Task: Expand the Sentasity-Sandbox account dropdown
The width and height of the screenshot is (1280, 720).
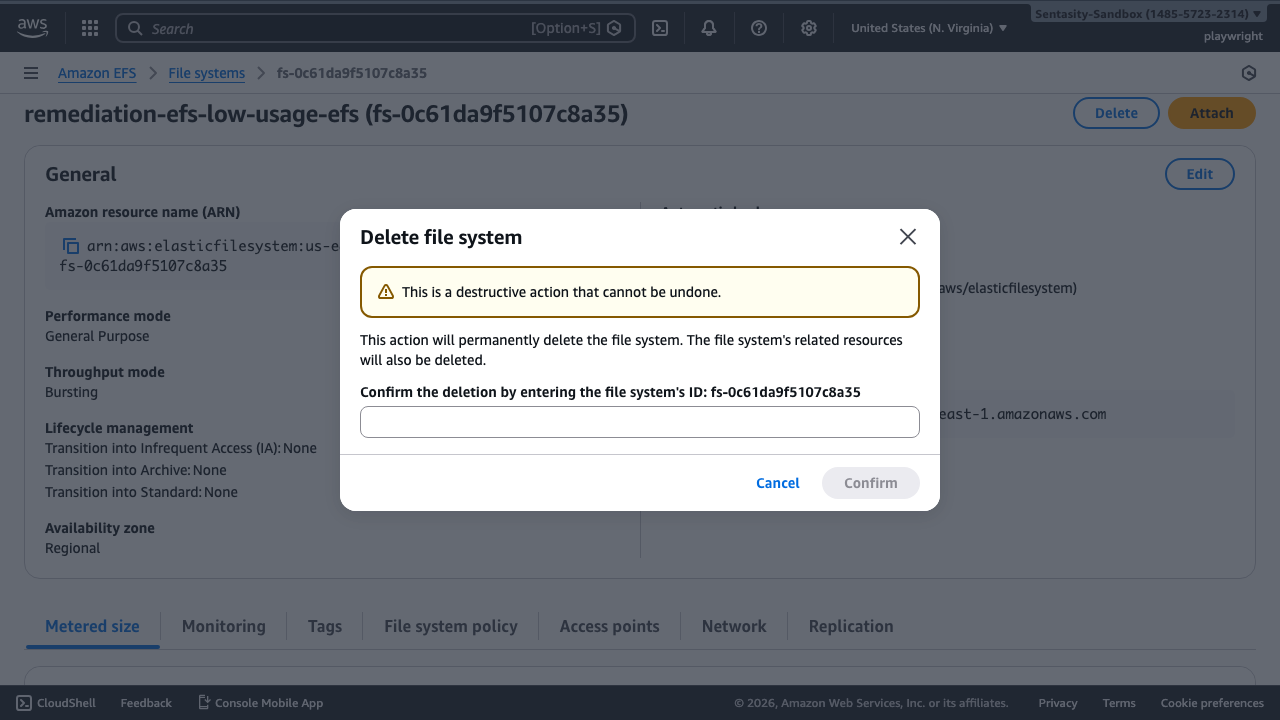Action: coord(1146,13)
